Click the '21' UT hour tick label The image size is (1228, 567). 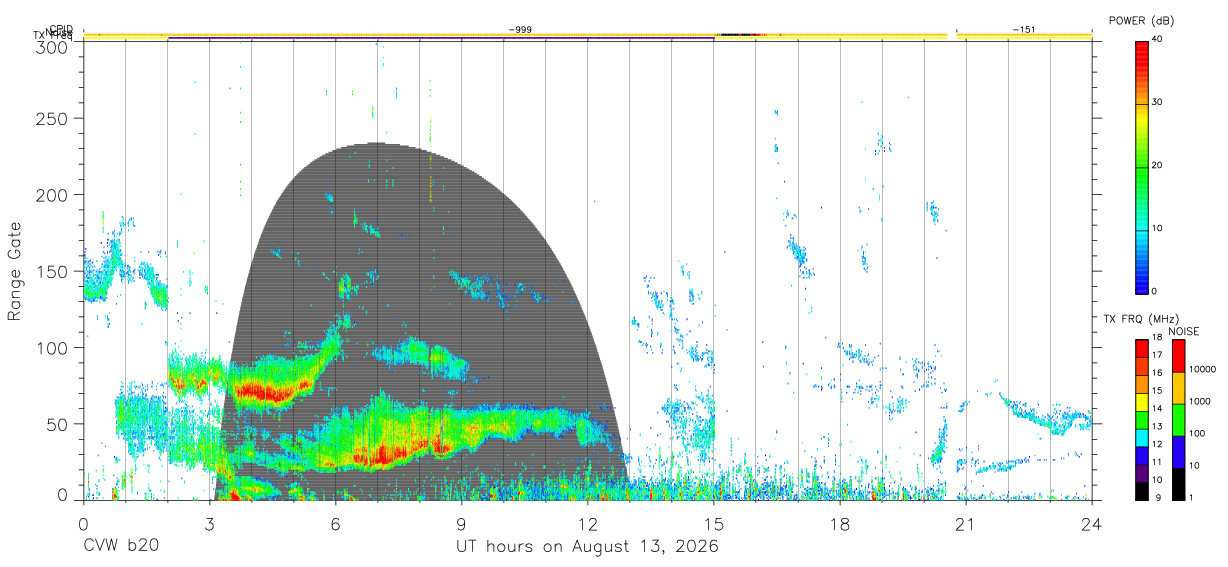pyautogui.click(x=966, y=523)
